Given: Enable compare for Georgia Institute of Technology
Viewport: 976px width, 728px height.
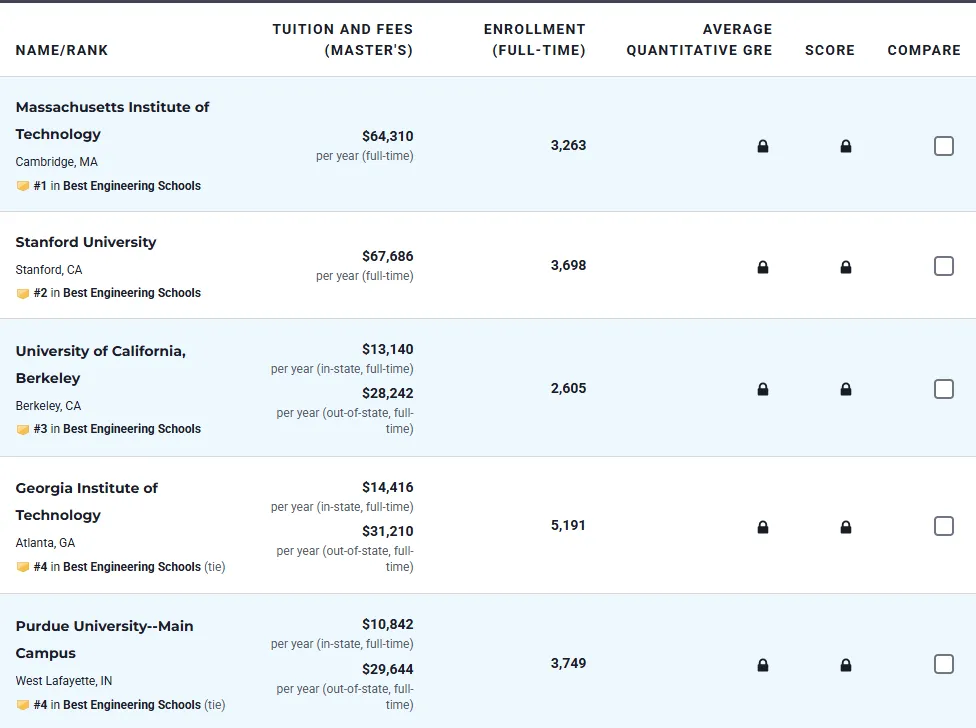Looking at the screenshot, I should pyautogui.click(x=943, y=526).
